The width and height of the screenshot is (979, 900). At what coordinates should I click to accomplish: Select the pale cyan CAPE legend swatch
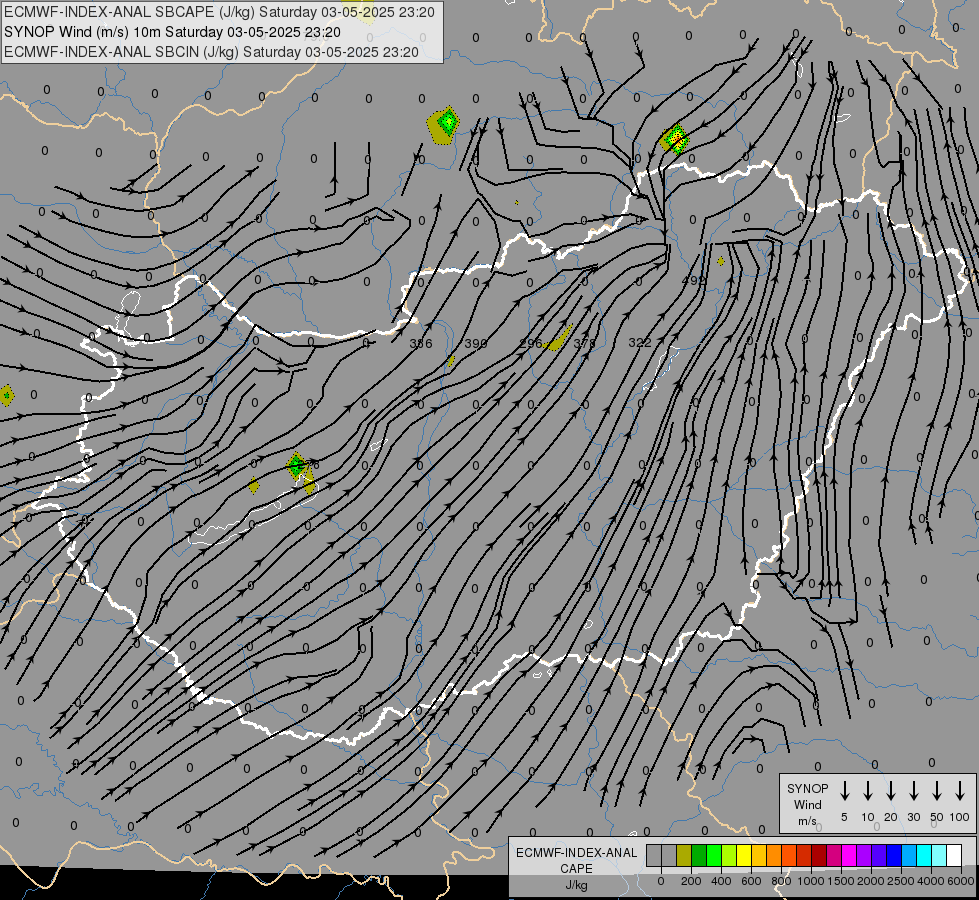pos(939,856)
